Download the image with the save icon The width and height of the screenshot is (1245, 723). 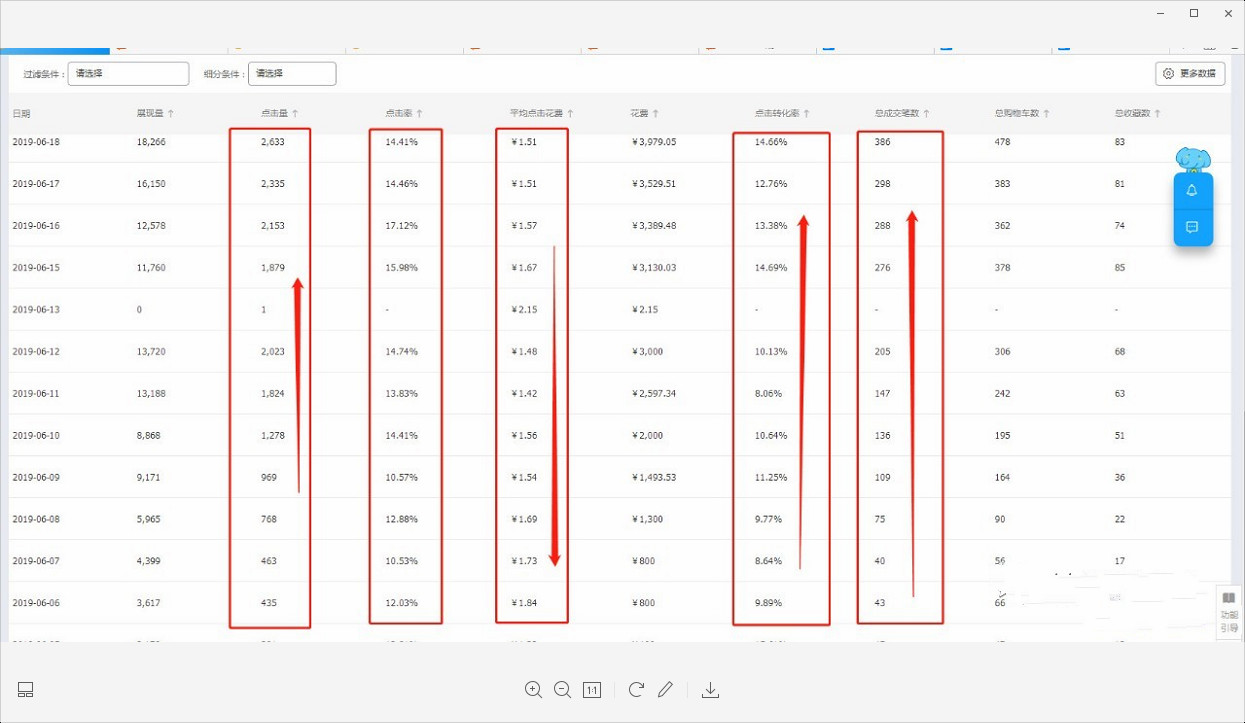tap(710, 690)
